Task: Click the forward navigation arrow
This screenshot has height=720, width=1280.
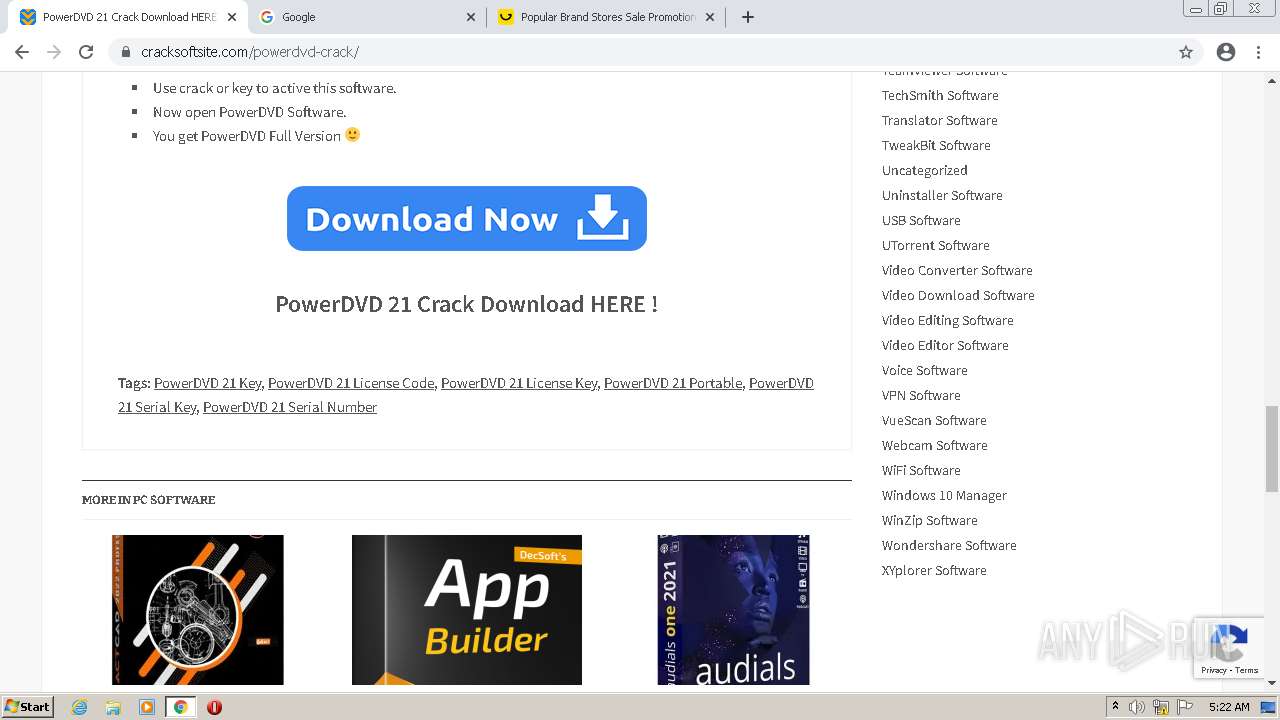Action: [54, 52]
